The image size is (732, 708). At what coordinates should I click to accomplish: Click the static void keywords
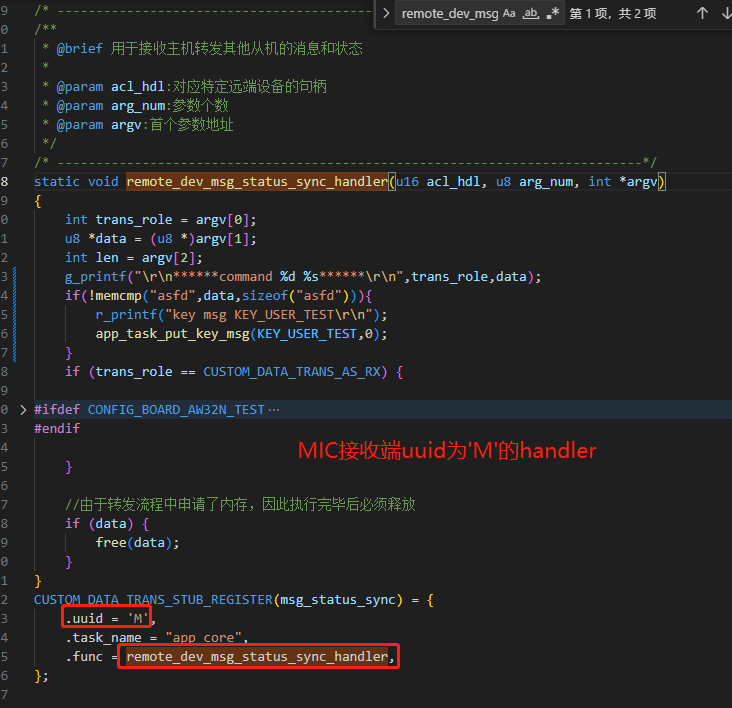(76, 181)
